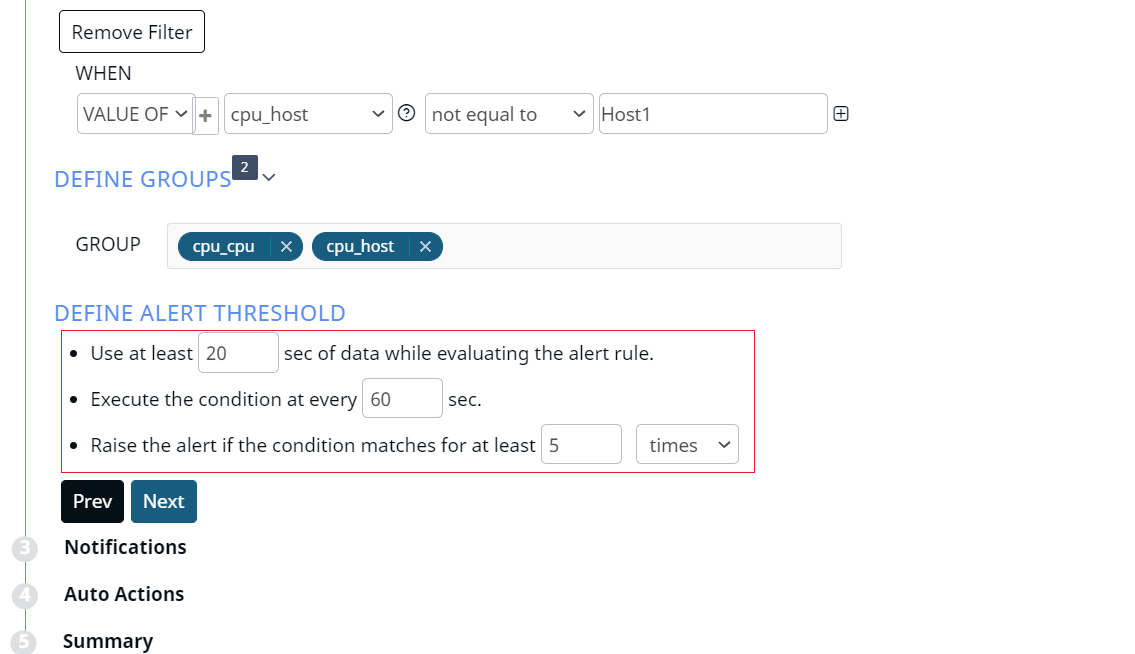
Task: Add a condition with the boxed plus icon
Action: pos(840,114)
